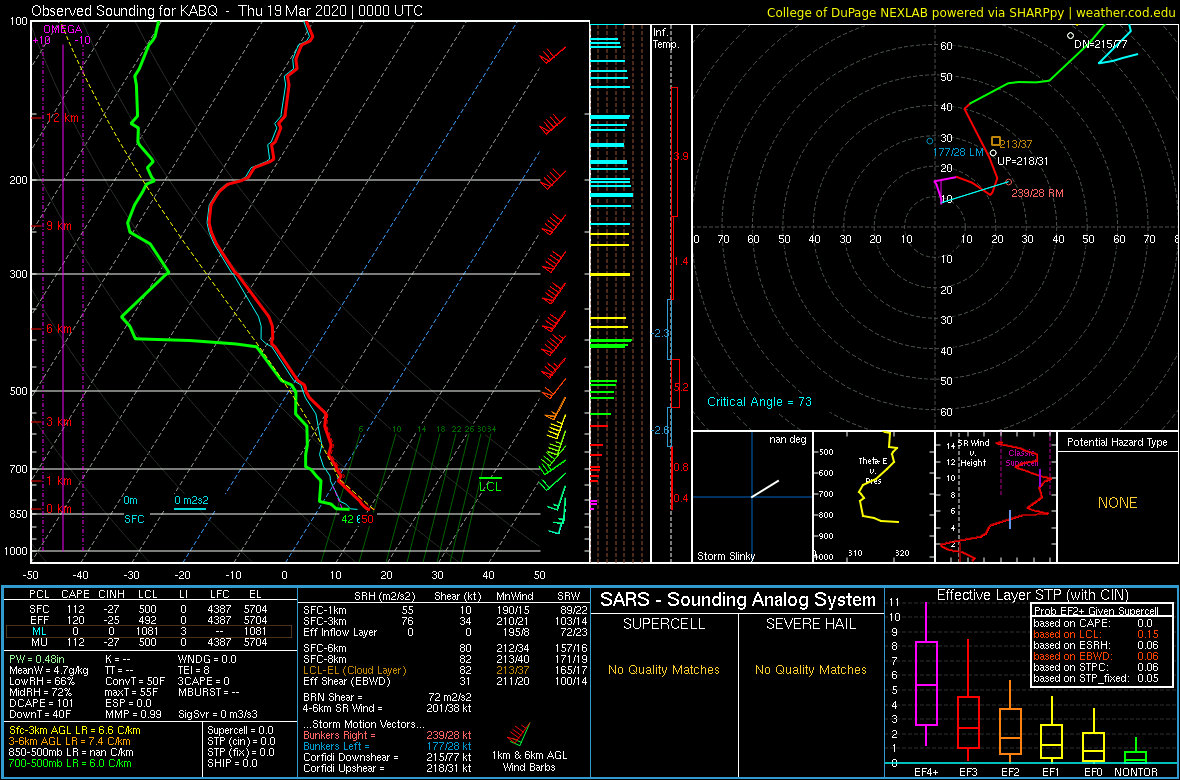Click the orange square 213/37 hodograph marker
The image size is (1180, 780).
coord(996,141)
